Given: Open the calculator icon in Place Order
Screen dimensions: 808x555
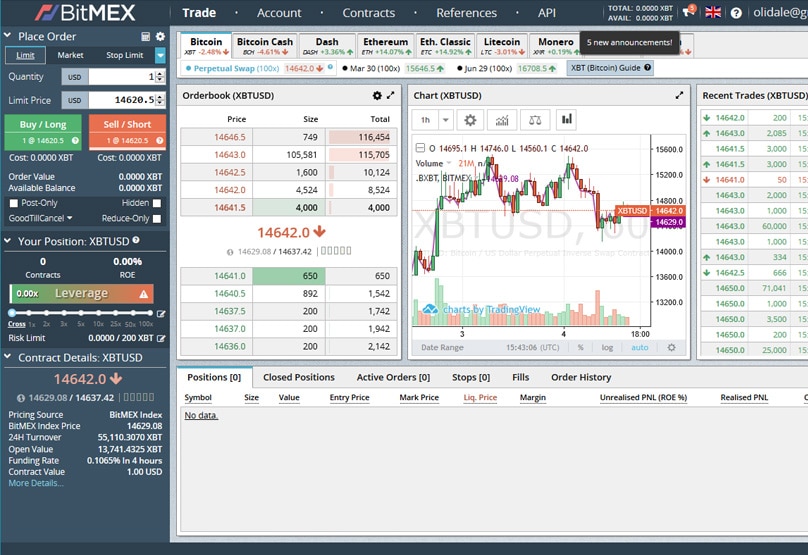Looking at the screenshot, I should pos(146,36).
